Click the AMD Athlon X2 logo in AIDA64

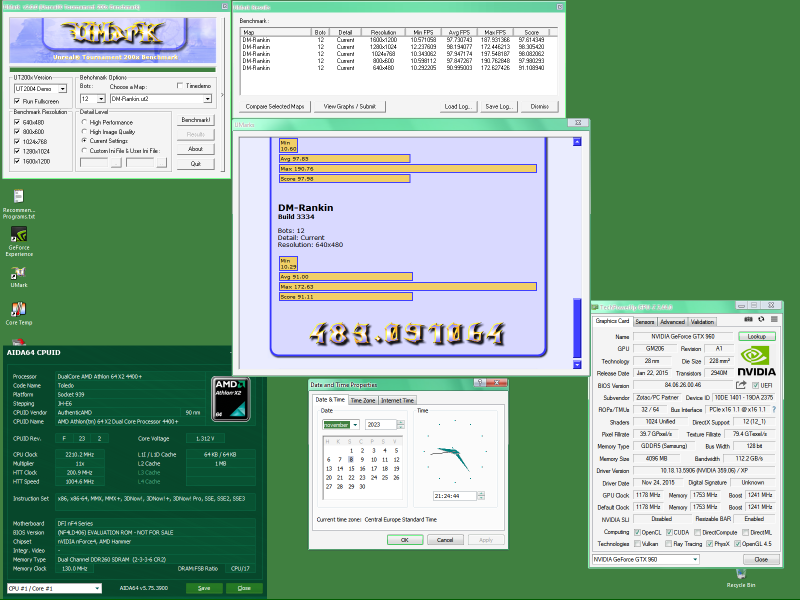click(231, 399)
